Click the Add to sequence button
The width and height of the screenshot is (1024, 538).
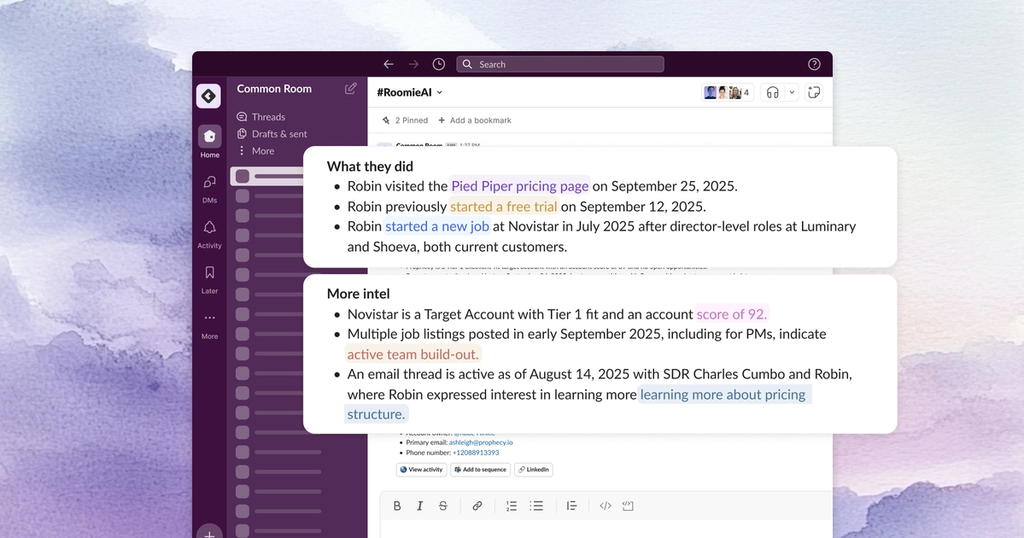coord(480,469)
